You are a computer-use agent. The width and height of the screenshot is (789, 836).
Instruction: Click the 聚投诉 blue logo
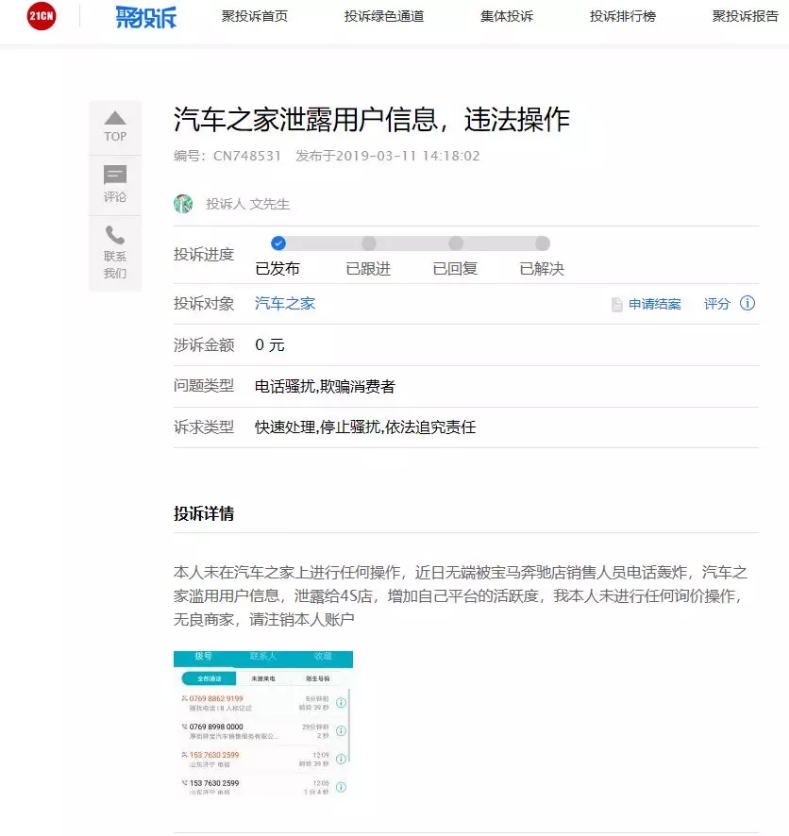pos(146,17)
